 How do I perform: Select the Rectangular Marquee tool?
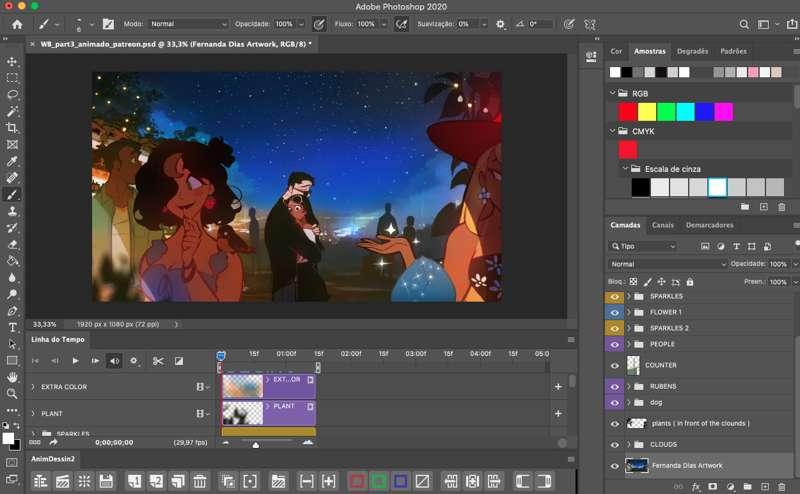point(12,78)
